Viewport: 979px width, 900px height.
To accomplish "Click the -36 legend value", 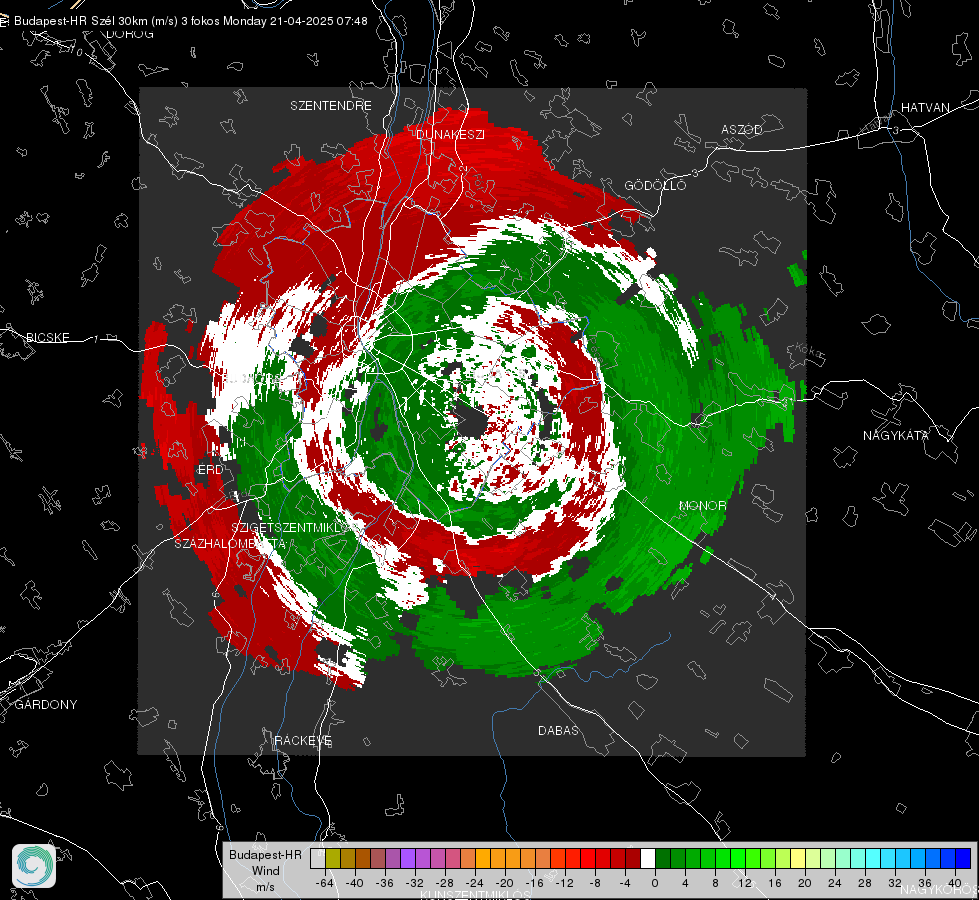I will coord(385,883).
